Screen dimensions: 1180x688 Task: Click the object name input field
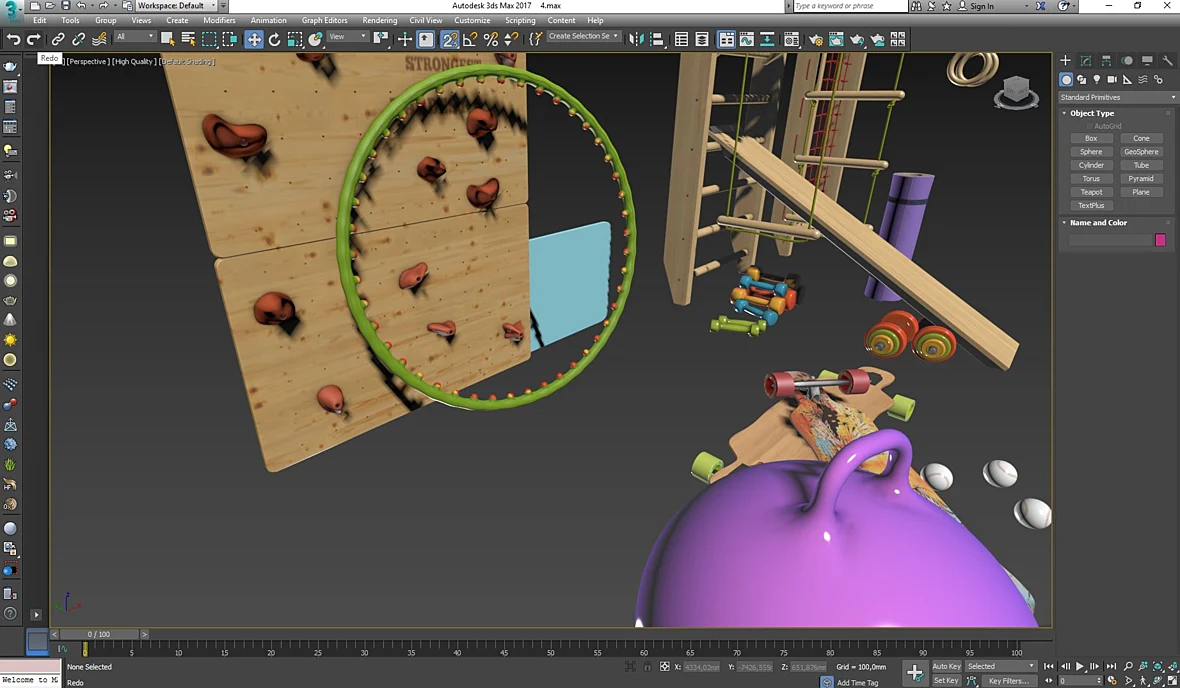[x=1111, y=240]
